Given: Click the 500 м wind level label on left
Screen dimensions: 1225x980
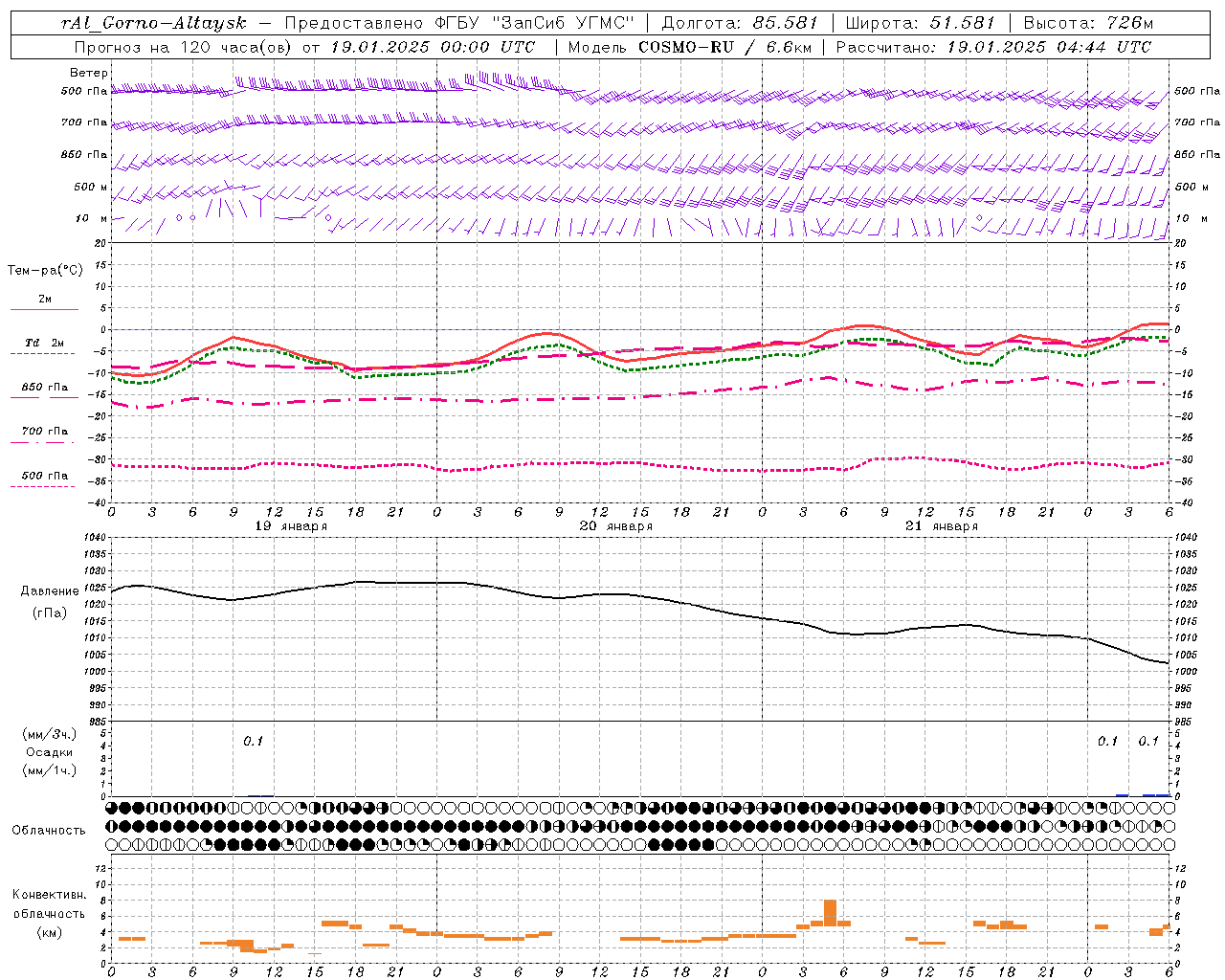Looking at the screenshot, I should click(91, 187).
